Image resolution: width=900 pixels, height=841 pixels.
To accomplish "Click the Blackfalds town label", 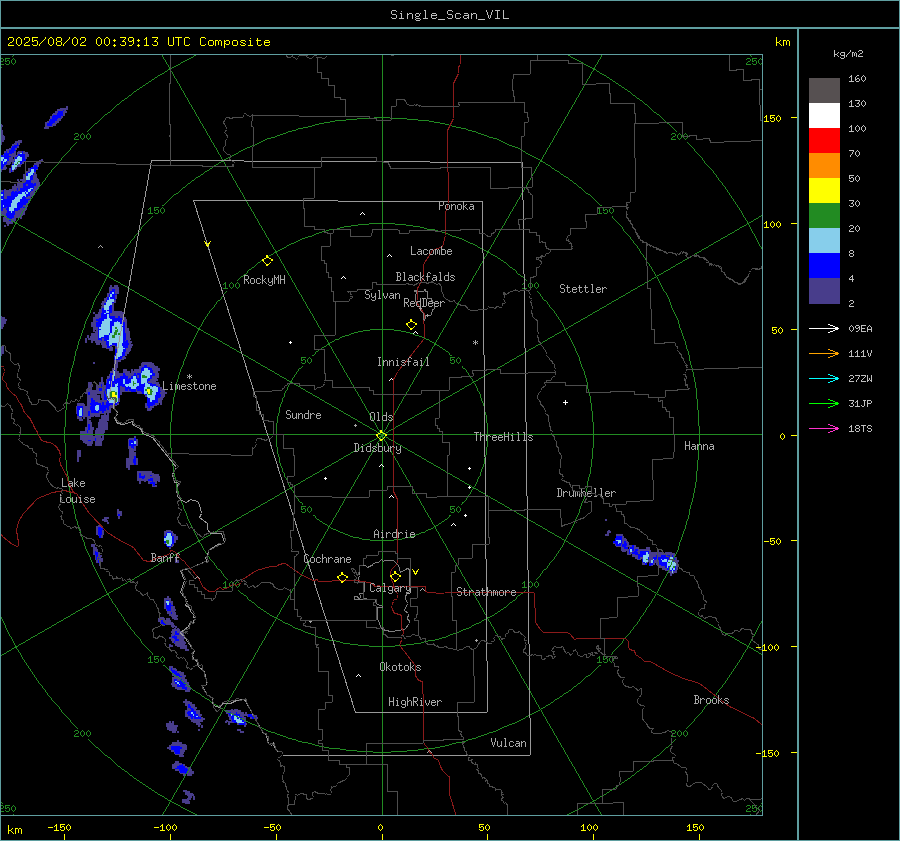I will tap(425, 277).
